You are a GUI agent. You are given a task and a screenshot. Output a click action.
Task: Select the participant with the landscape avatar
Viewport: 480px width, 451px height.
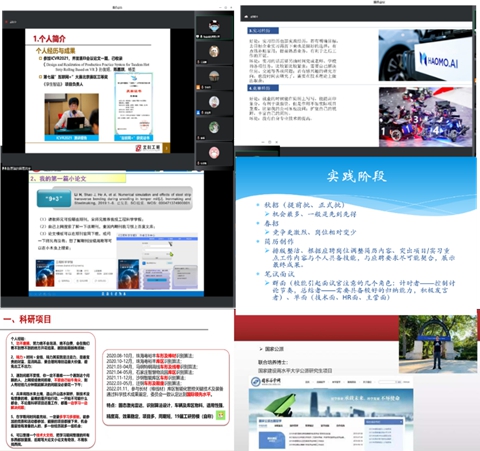click(x=214, y=77)
